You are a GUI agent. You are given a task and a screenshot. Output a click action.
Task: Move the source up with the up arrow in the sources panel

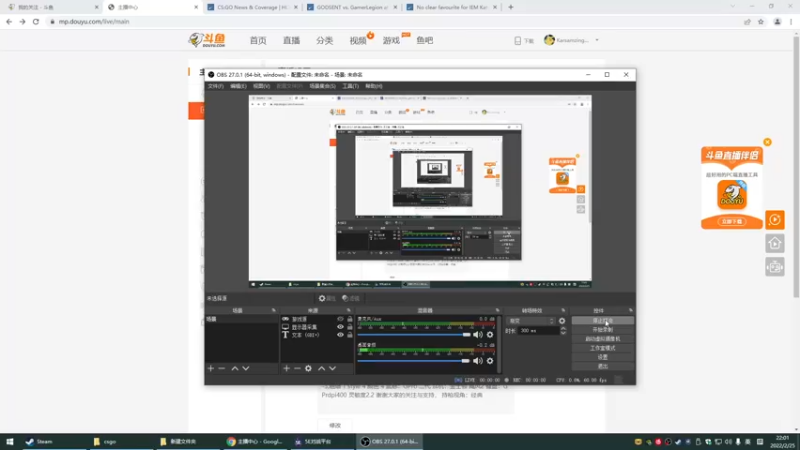coord(321,368)
